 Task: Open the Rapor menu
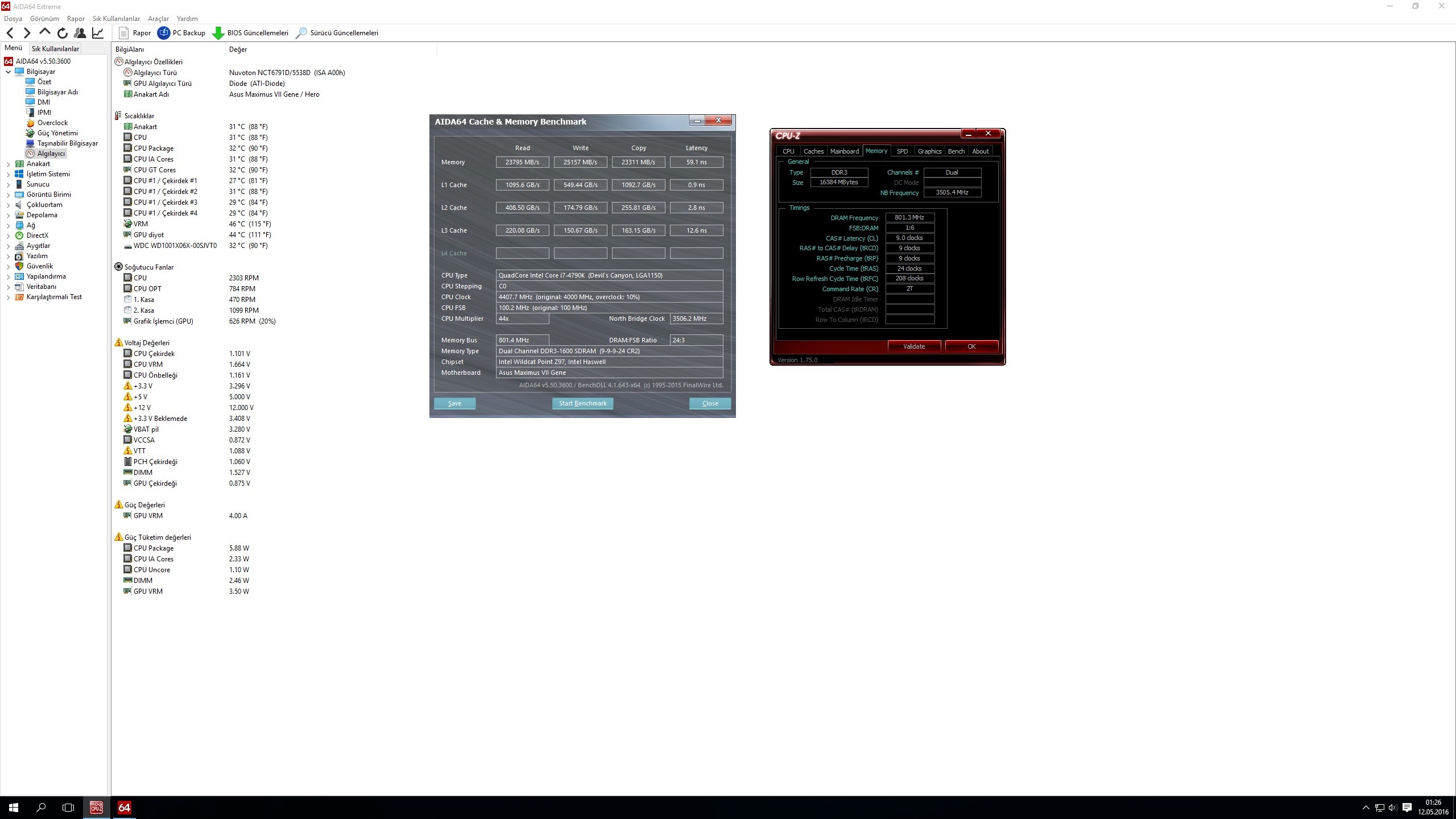pos(76,19)
